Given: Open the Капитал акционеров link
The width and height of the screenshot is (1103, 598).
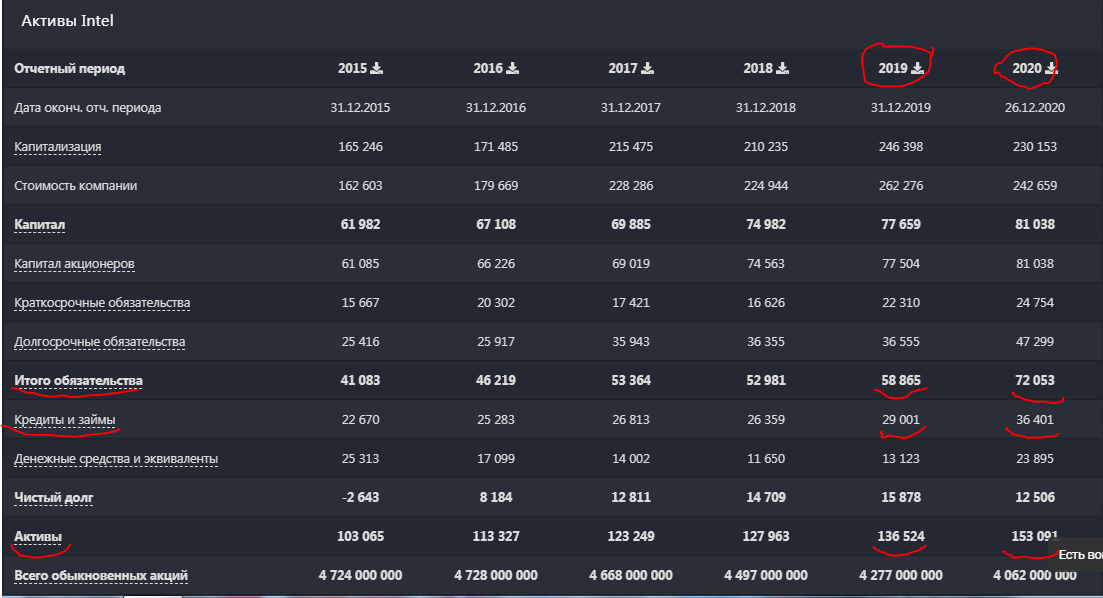Looking at the screenshot, I should 74,264.
